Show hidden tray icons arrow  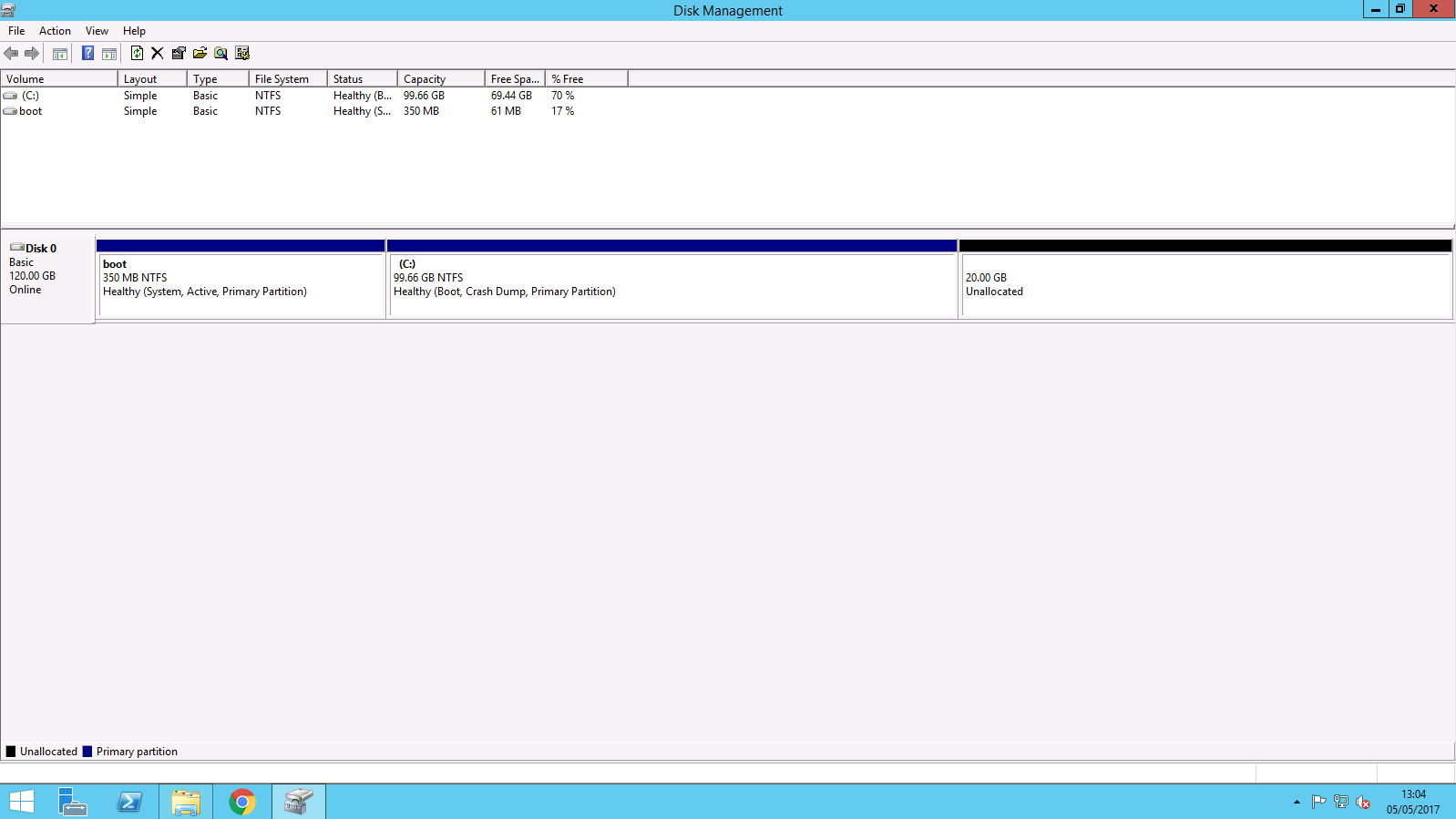[x=1297, y=802]
